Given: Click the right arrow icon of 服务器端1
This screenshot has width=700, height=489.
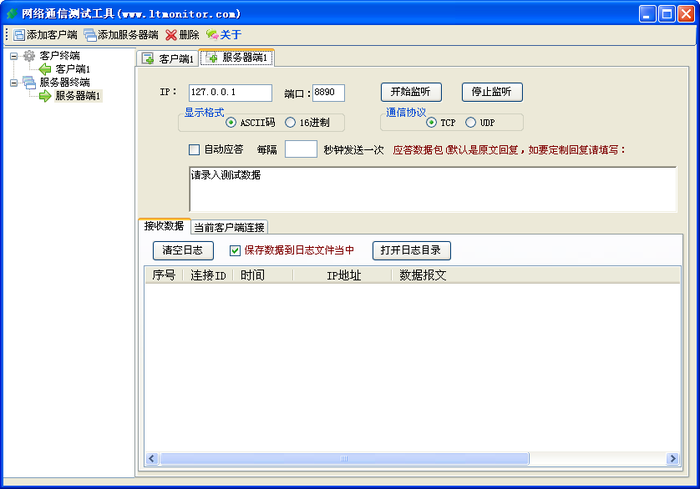Looking at the screenshot, I should pyautogui.click(x=45, y=96).
